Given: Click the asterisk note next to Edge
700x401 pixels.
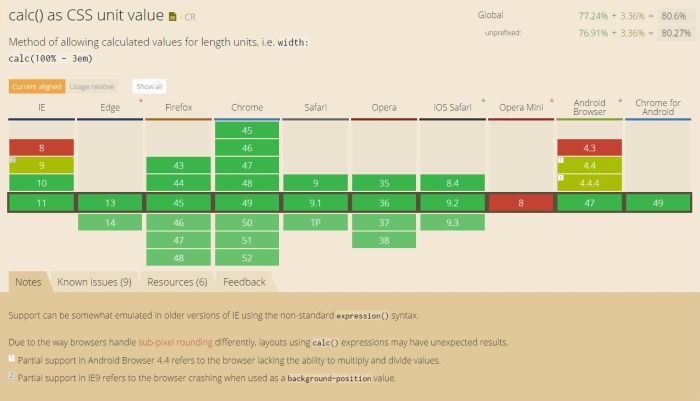Looking at the screenshot, I should [x=141, y=101].
